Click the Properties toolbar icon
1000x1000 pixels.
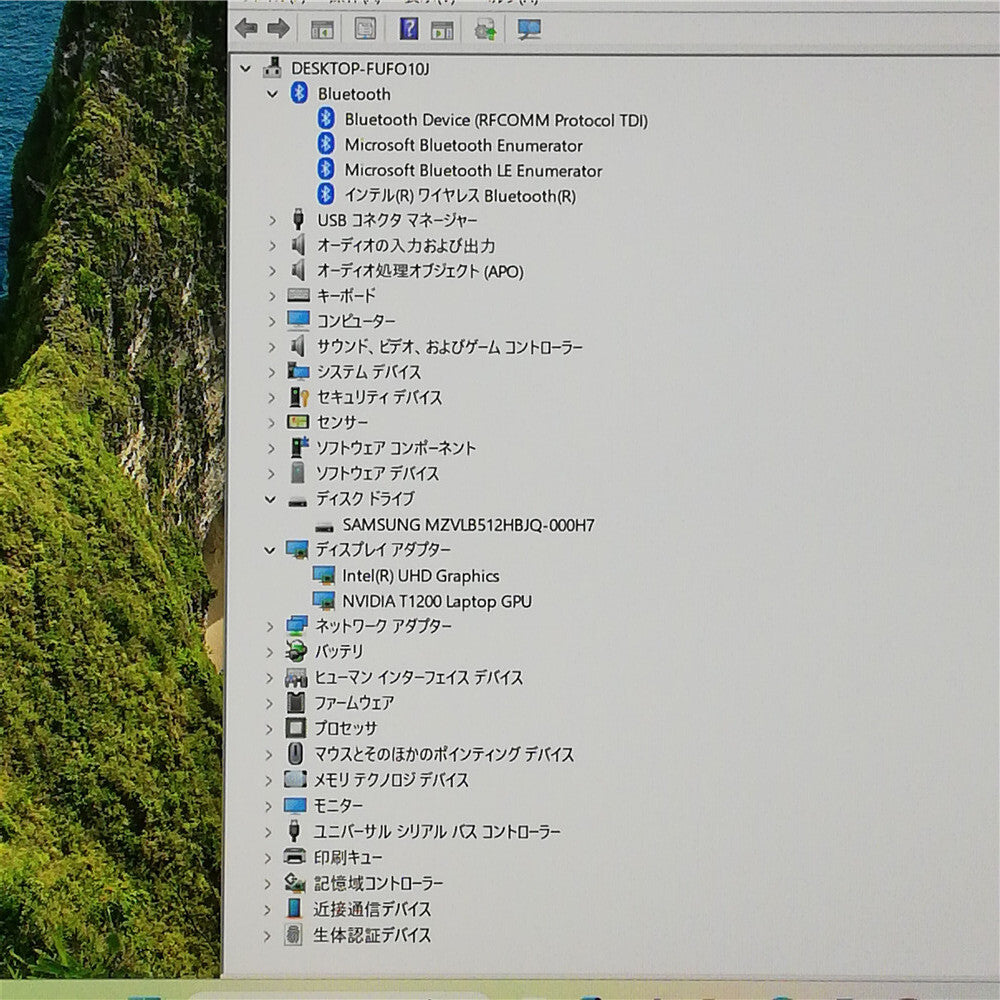[x=365, y=28]
